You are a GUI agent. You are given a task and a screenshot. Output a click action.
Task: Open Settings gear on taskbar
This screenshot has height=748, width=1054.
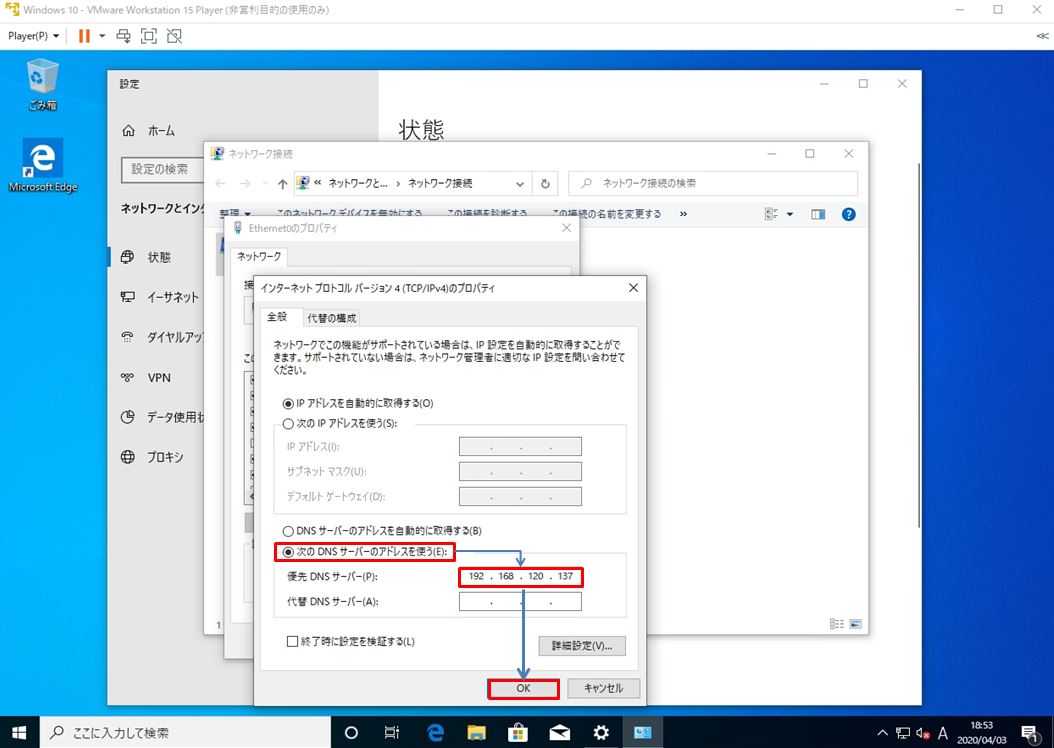tap(601, 733)
